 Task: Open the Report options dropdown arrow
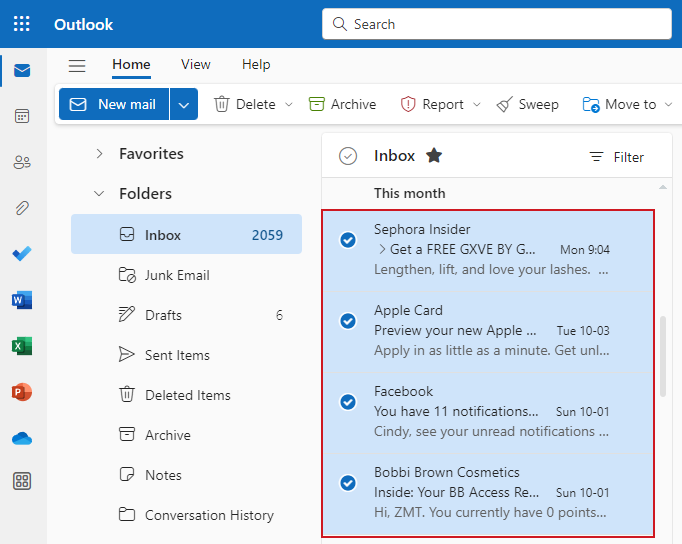477,104
